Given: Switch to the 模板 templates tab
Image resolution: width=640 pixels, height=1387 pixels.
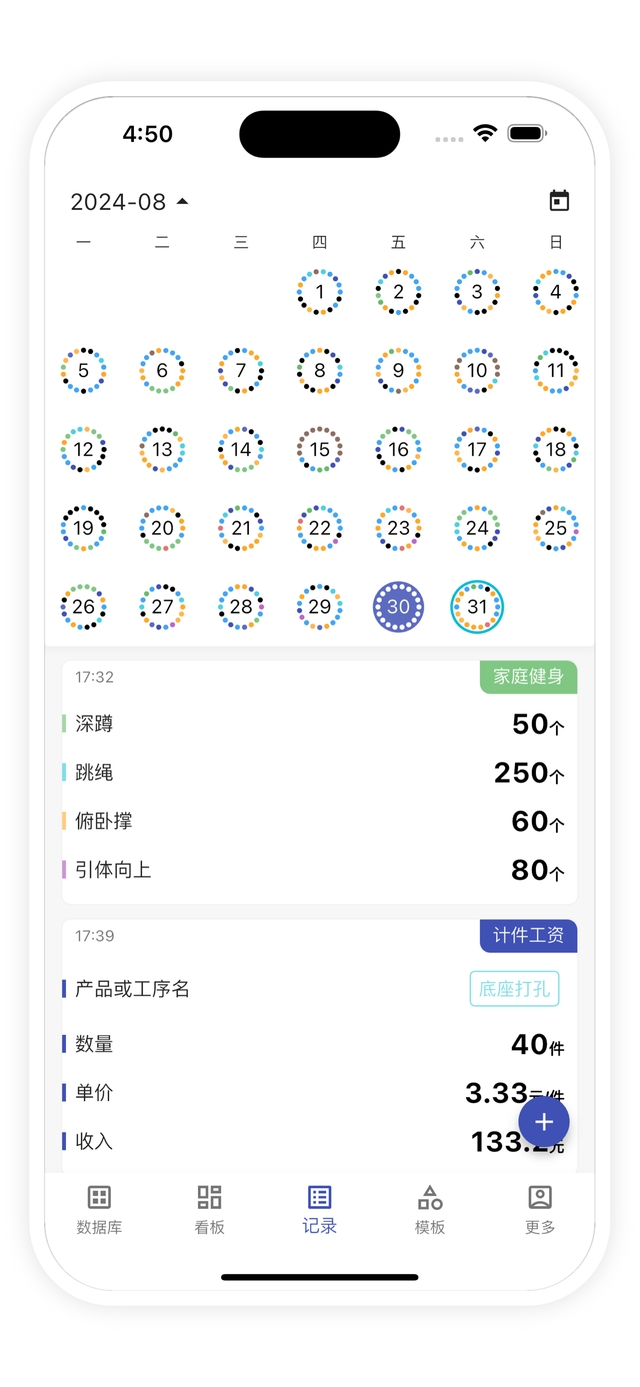Looking at the screenshot, I should pyautogui.click(x=430, y=1208).
